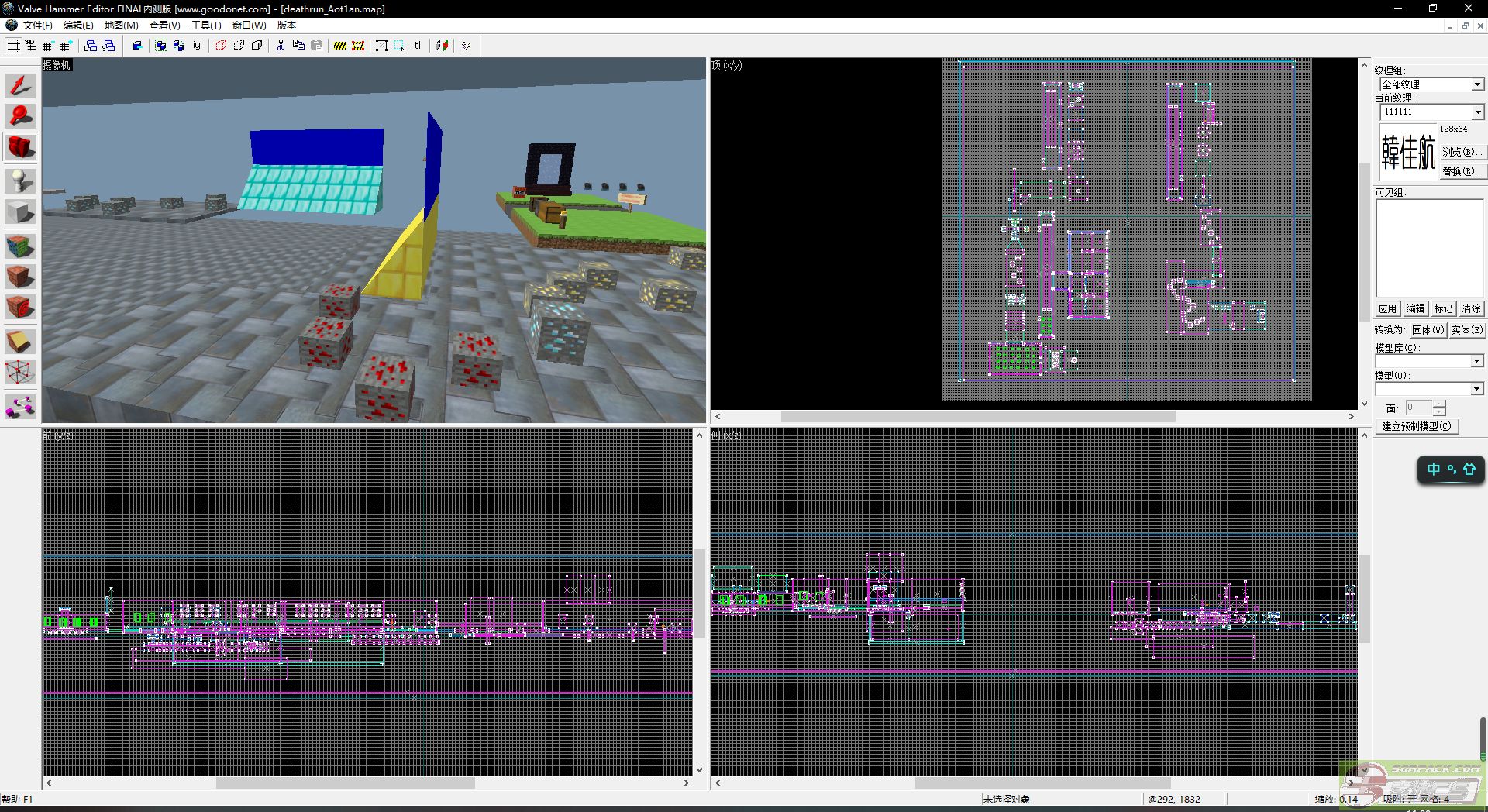Open the 模型(O) dropdown
The image size is (1488, 812).
(x=1476, y=389)
